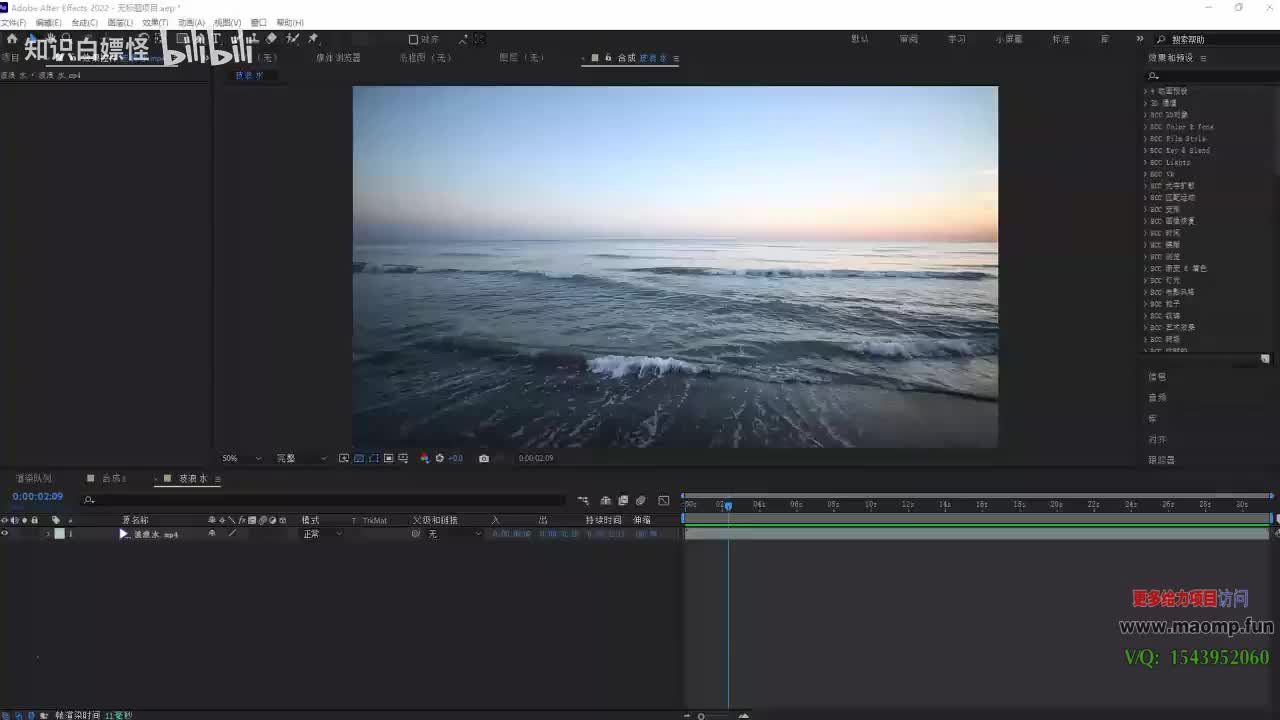
Task: Open the 合成(C) menu
Action: (x=84, y=22)
